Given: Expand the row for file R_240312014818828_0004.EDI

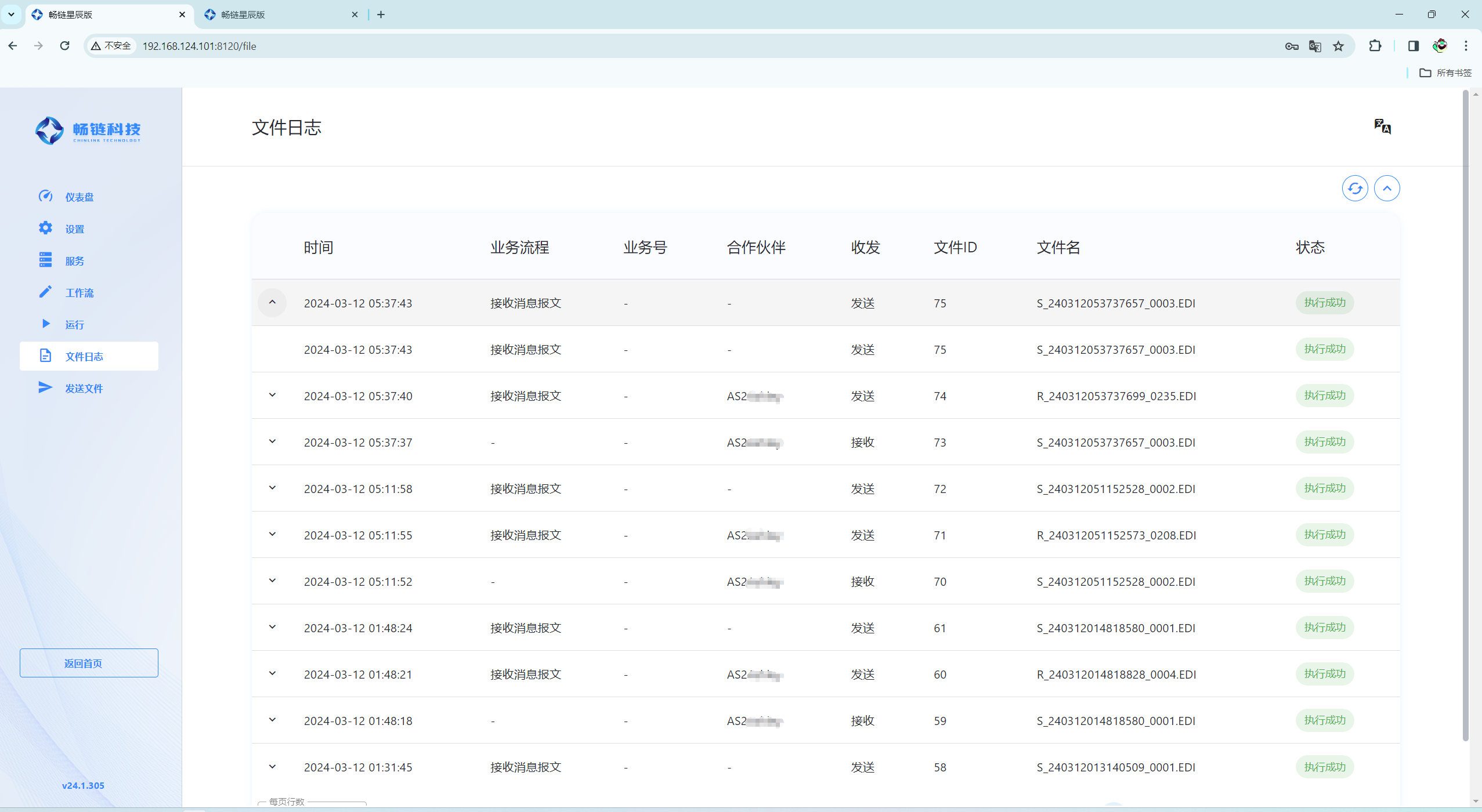Looking at the screenshot, I should click(272, 674).
